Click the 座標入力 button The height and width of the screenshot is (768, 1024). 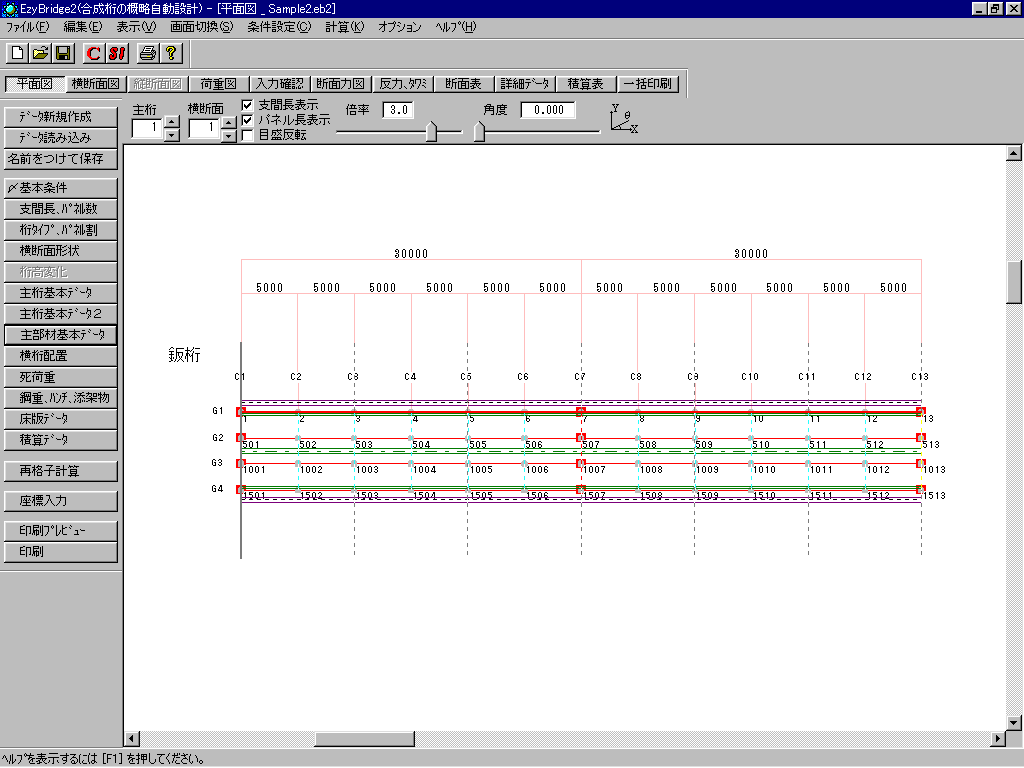(x=61, y=501)
